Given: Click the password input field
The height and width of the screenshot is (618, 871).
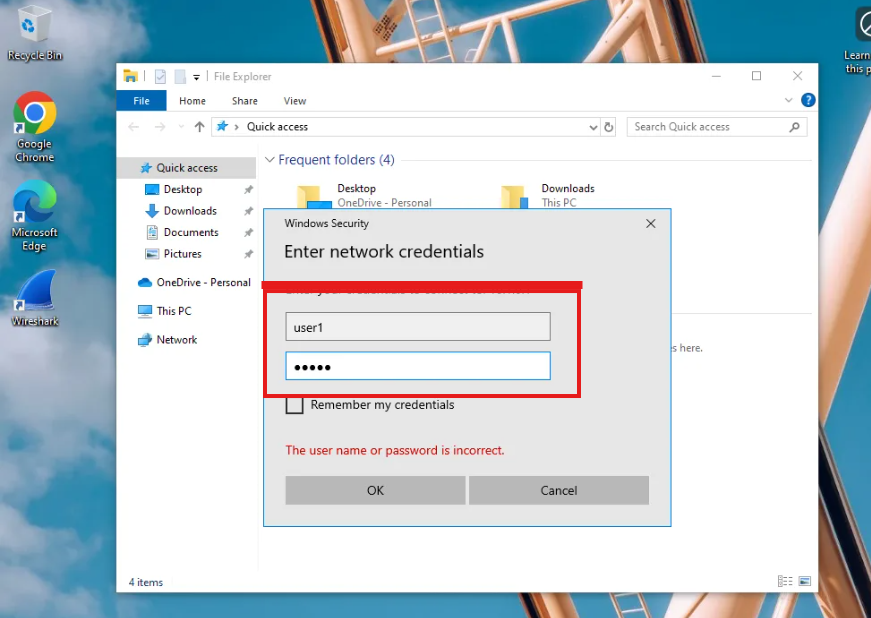Looking at the screenshot, I should tap(417, 366).
